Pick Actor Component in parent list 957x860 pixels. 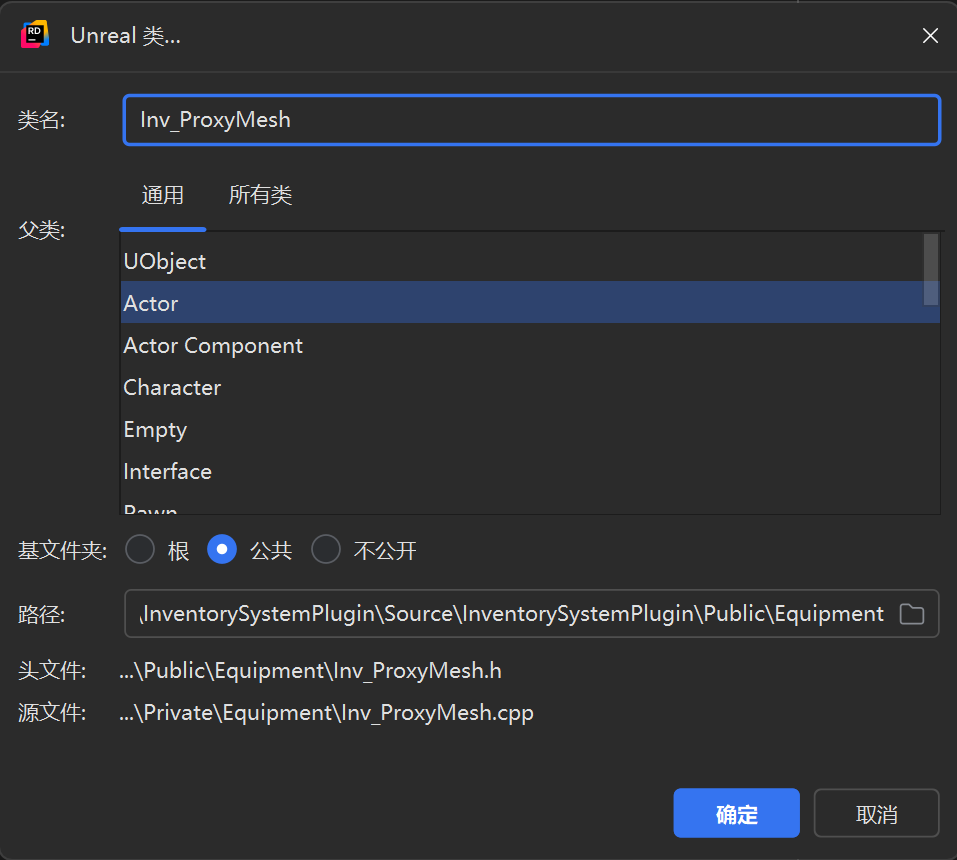(x=213, y=345)
